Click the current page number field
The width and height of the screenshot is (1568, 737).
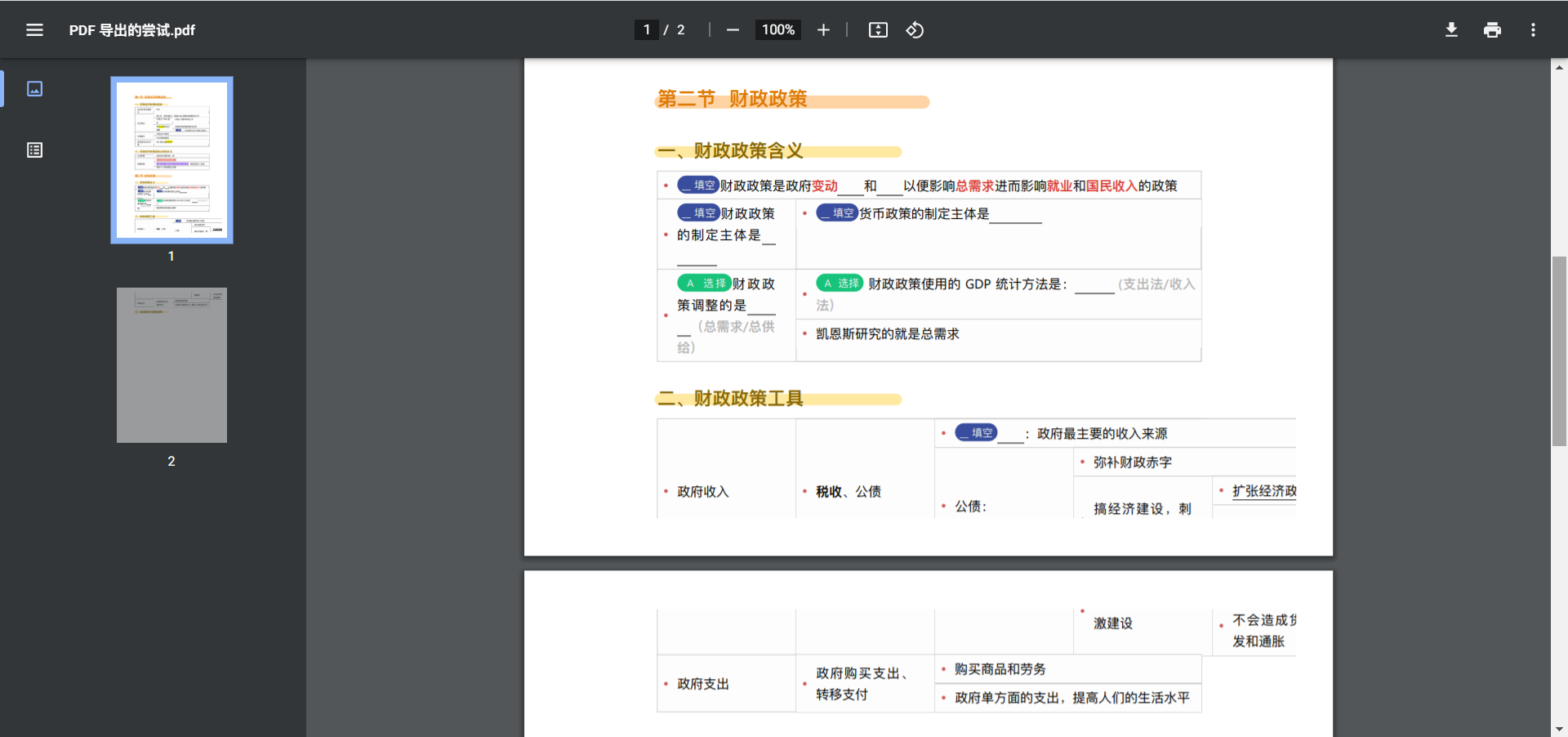click(x=646, y=30)
